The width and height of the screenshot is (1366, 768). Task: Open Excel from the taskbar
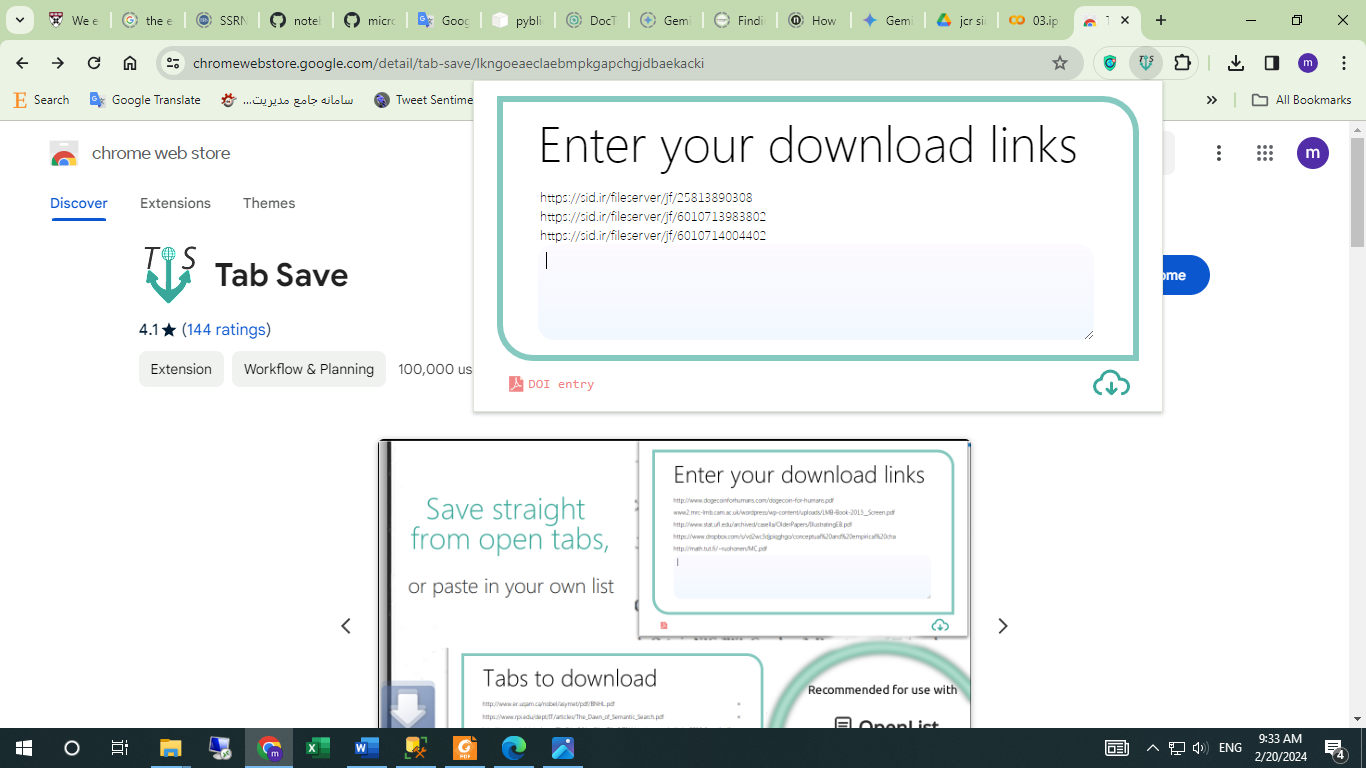click(318, 748)
